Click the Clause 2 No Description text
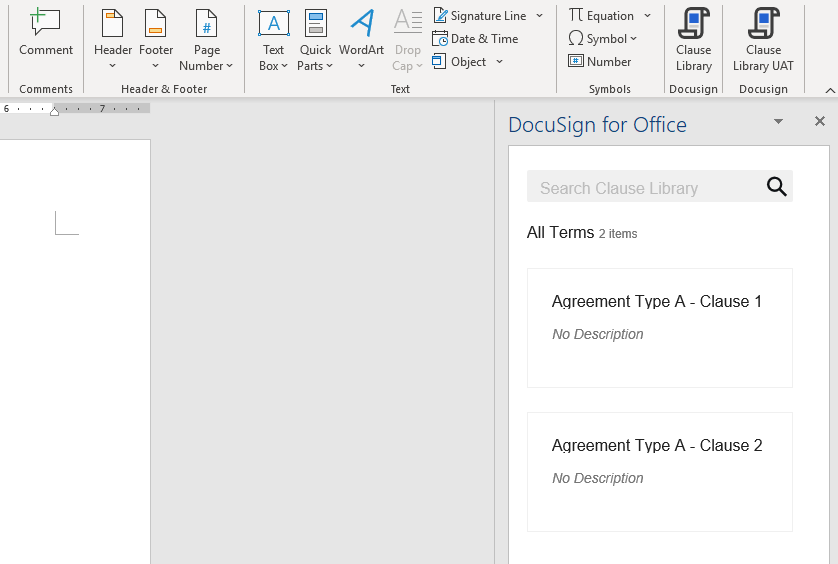 click(x=598, y=478)
